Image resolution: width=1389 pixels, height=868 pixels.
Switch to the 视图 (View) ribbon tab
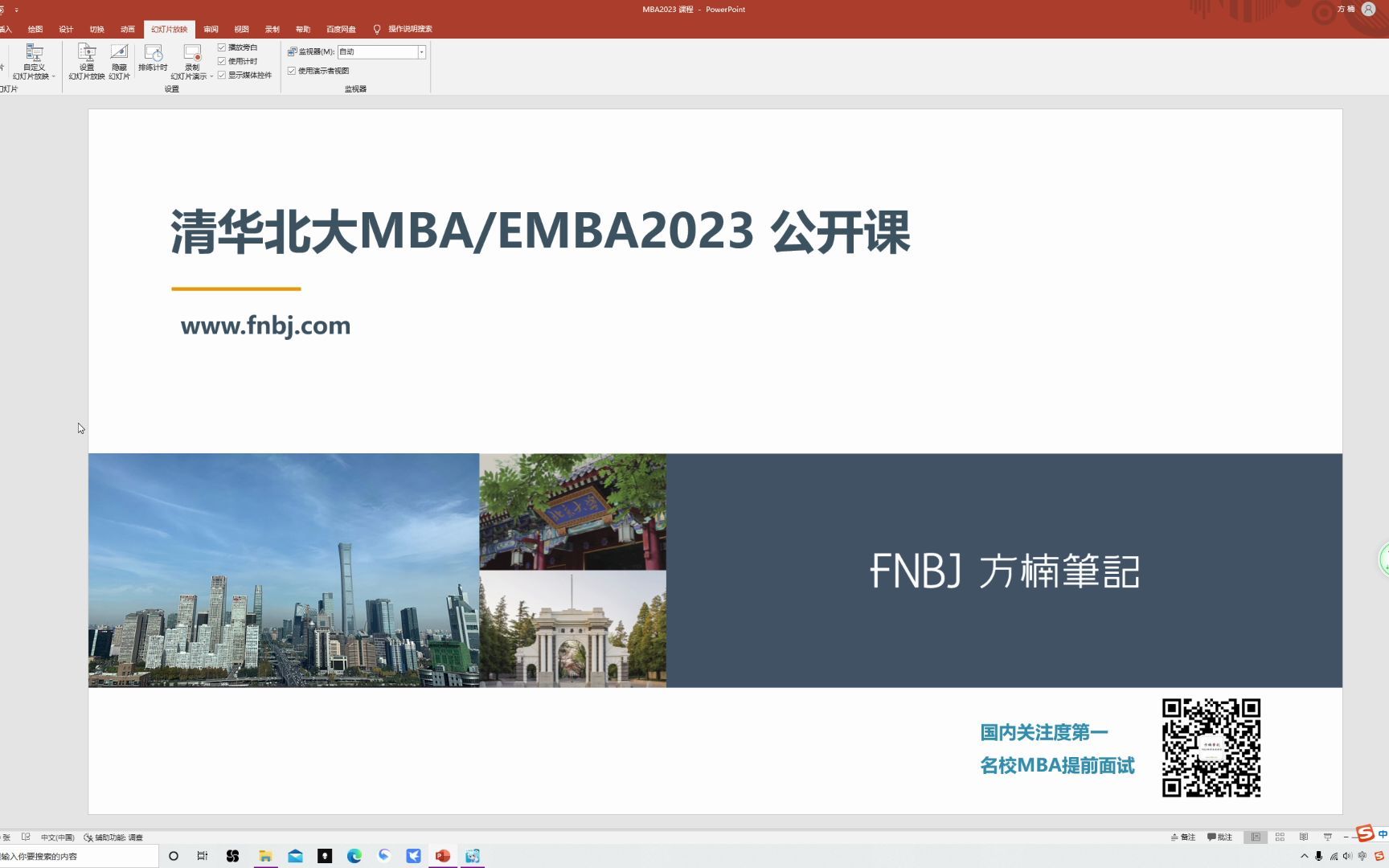click(242, 29)
